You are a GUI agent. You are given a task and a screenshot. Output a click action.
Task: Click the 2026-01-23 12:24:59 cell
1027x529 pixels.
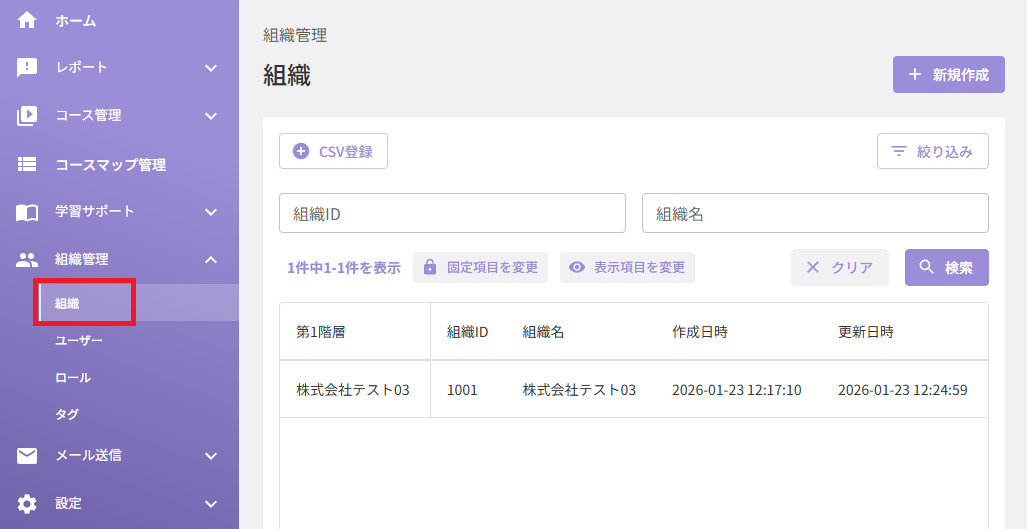903,390
